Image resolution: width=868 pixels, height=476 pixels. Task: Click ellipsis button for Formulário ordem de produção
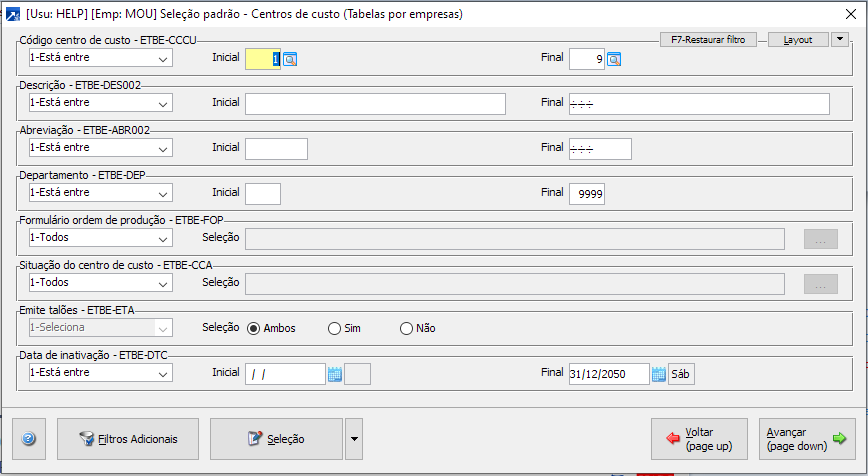(820, 239)
